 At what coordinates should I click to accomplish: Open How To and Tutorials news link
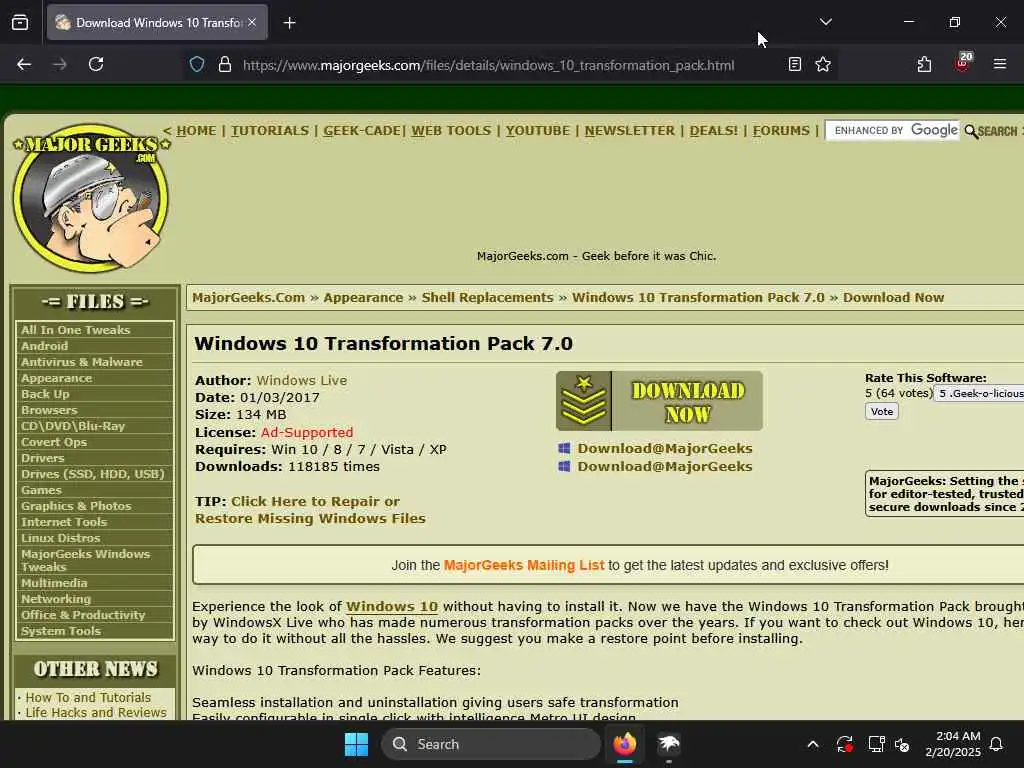[88, 697]
